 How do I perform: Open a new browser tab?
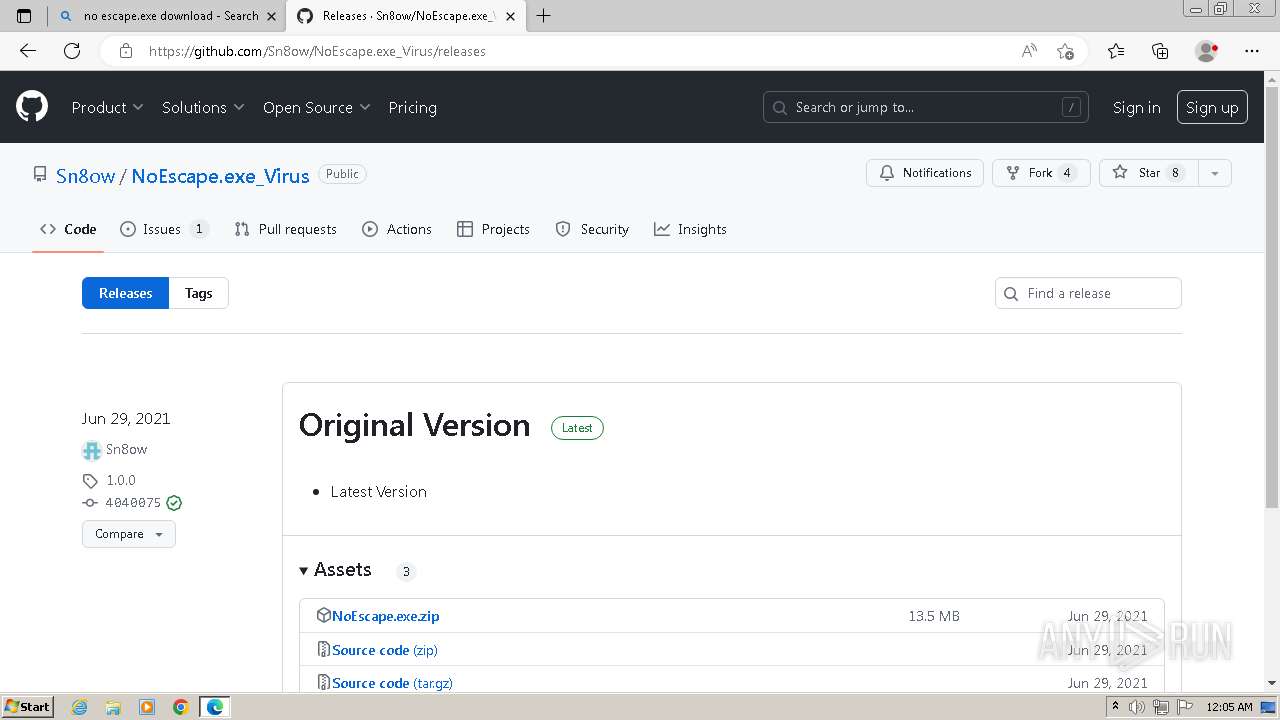[x=544, y=16]
